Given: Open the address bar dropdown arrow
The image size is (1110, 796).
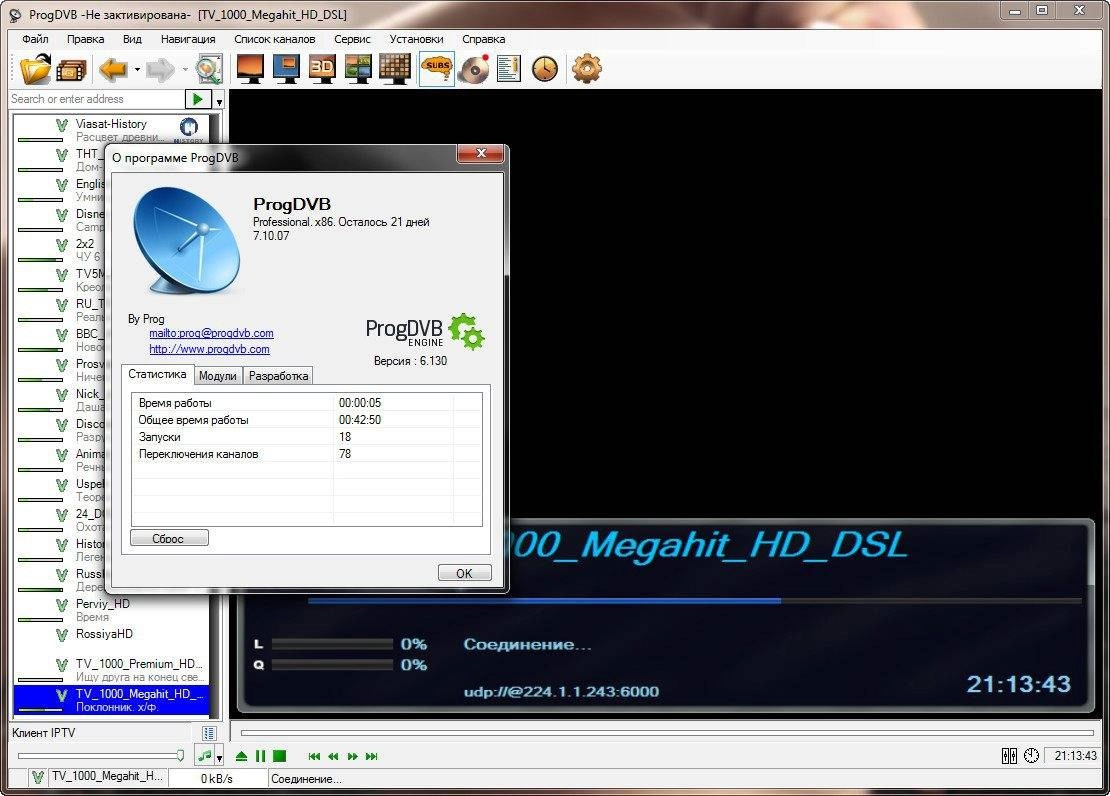Looking at the screenshot, I should click(x=219, y=101).
